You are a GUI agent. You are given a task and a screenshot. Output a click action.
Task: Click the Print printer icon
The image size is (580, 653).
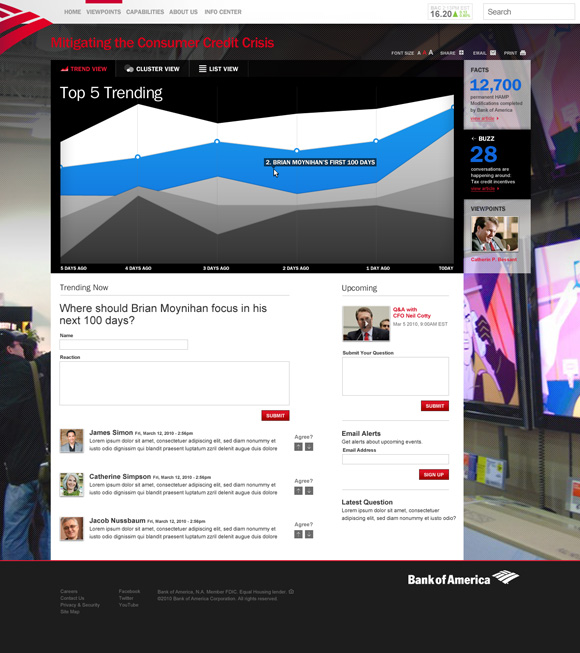[x=523, y=52]
